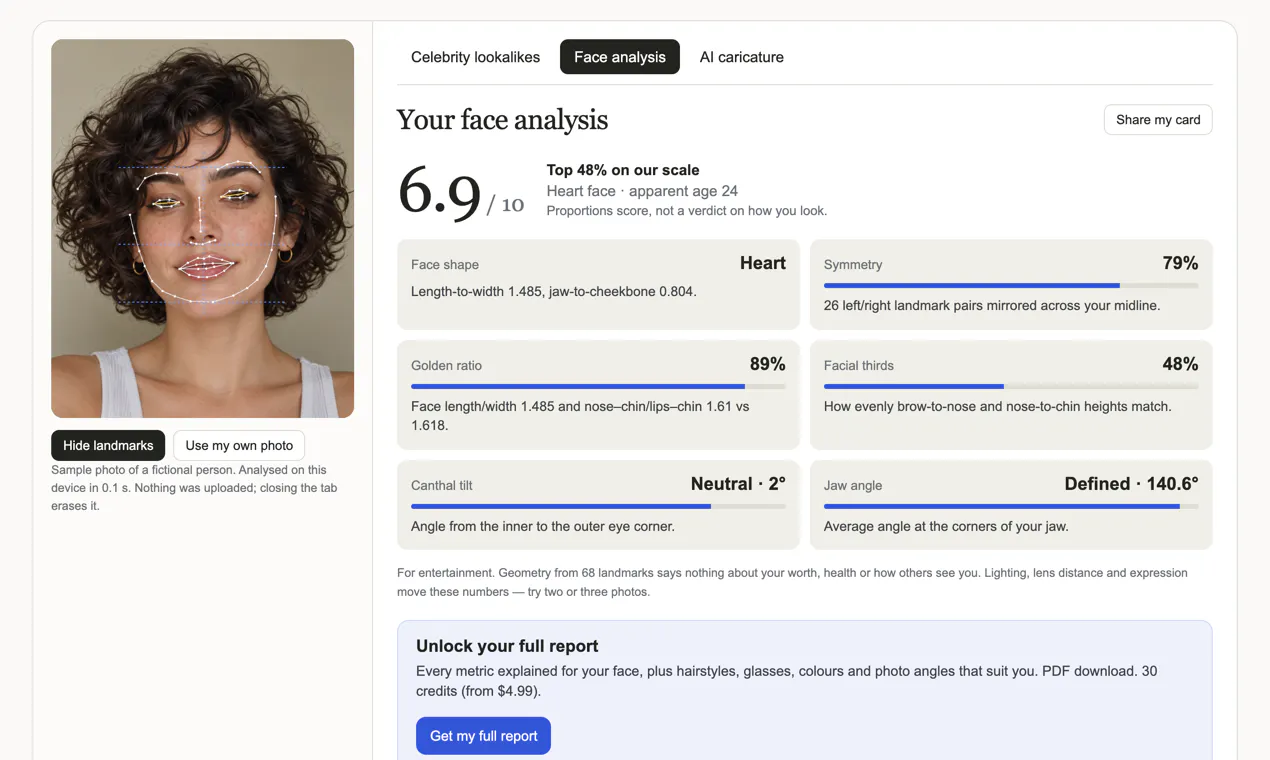Click the "Symmetry" card label

[853, 265]
